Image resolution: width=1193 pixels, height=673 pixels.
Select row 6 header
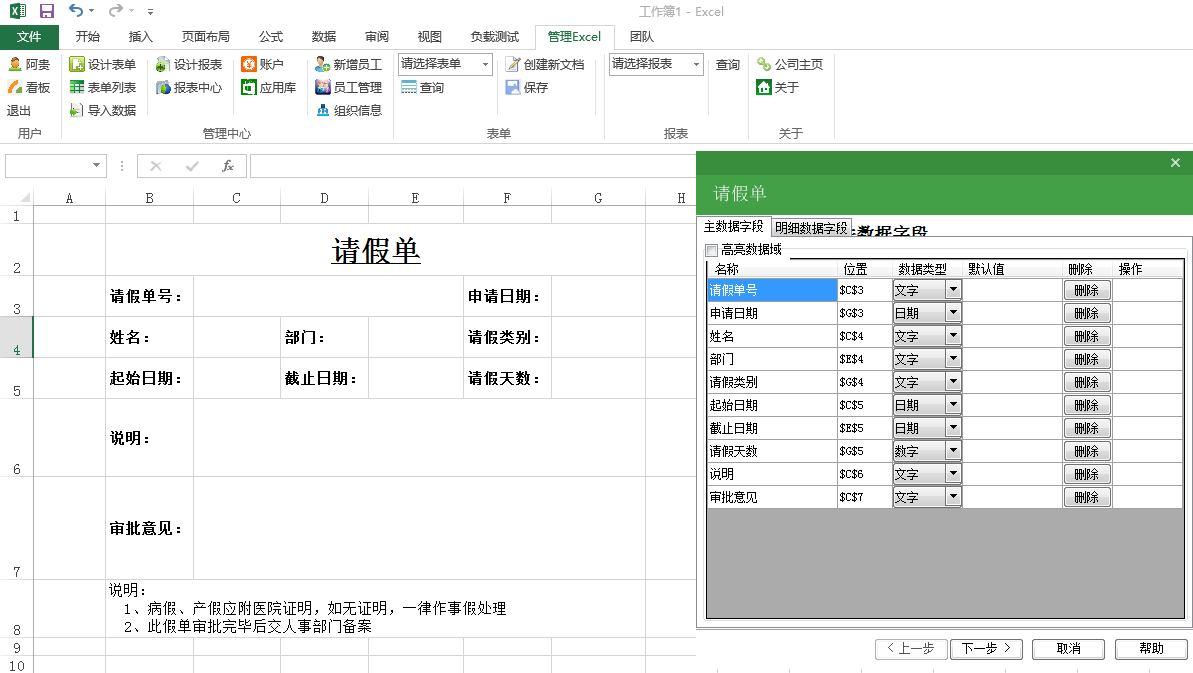click(17, 438)
